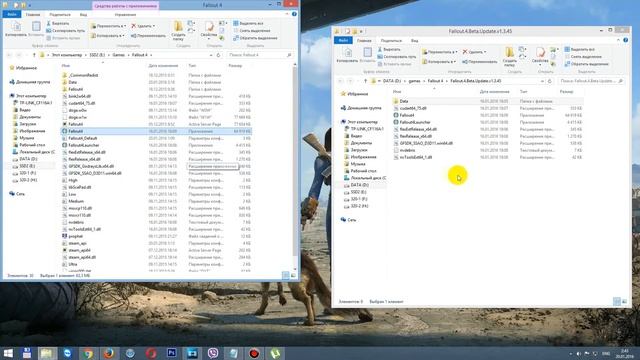Screen dimensions: 640x360
Task: Open Firefox from the taskbar
Action: pos(109,353)
